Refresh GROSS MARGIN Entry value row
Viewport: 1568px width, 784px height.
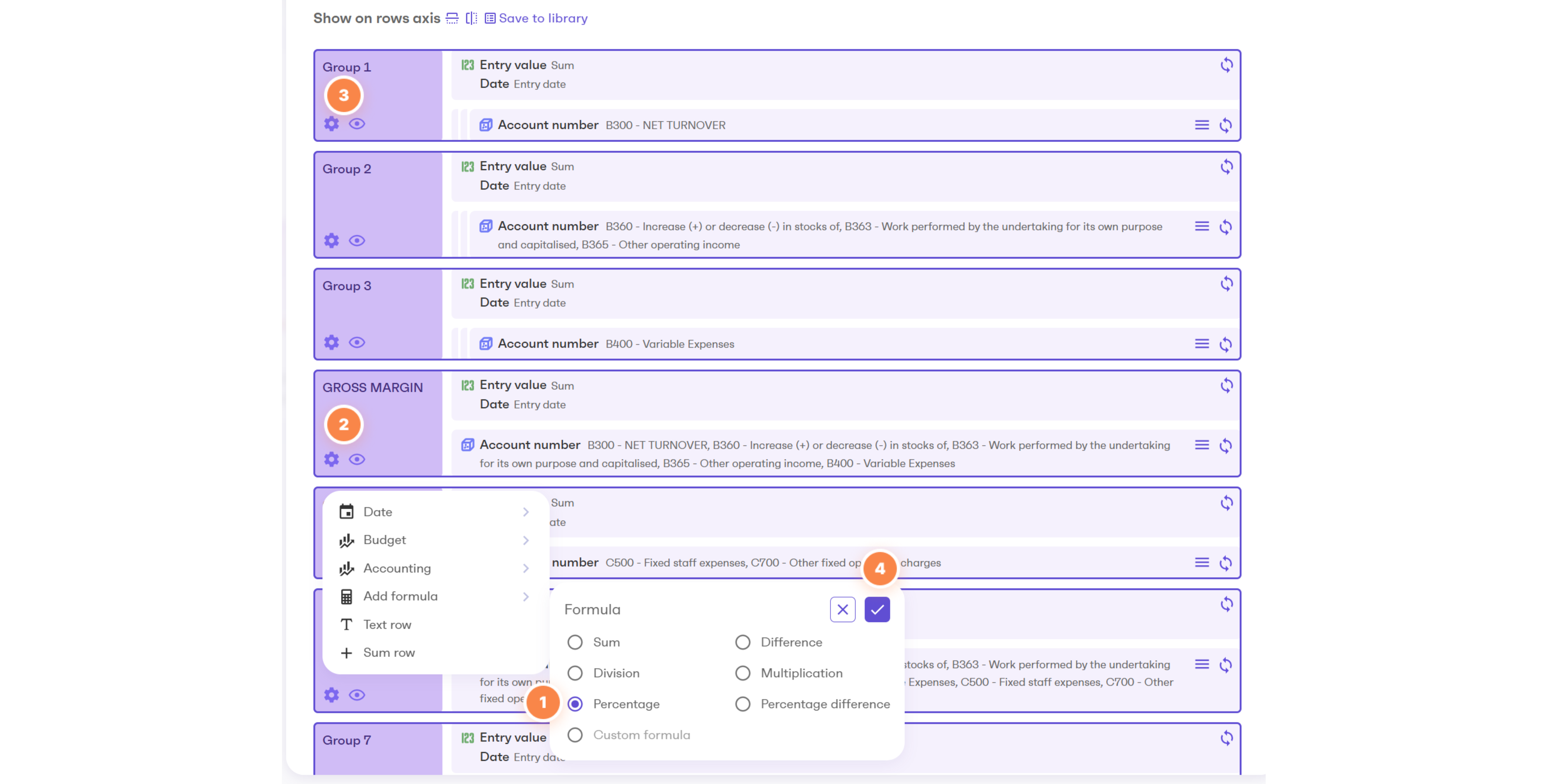tap(1227, 385)
